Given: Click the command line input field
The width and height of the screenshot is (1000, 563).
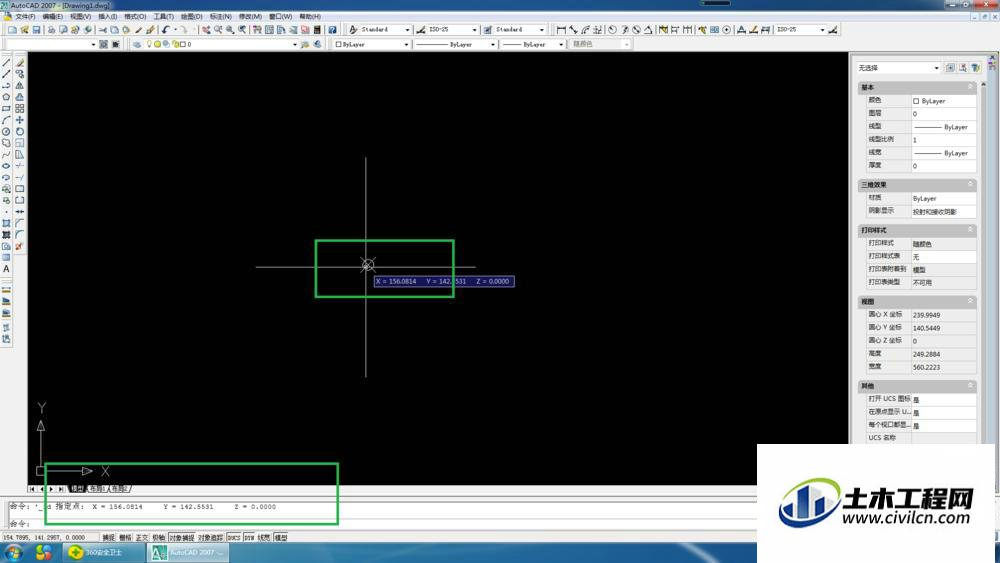Looking at the screenshot, I should [x=383, y=523].
